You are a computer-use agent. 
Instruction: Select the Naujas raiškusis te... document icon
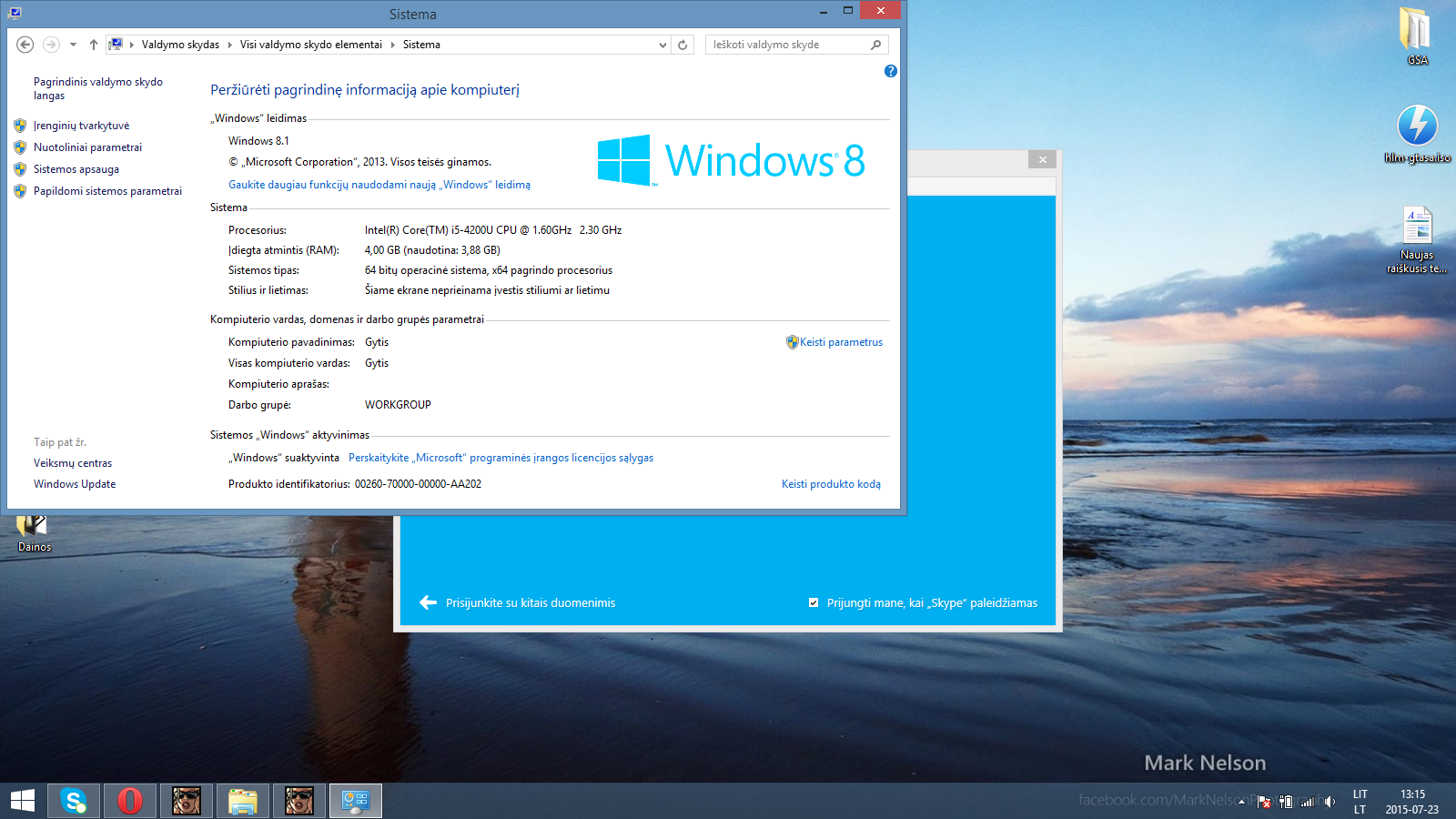coord(1417,240)
